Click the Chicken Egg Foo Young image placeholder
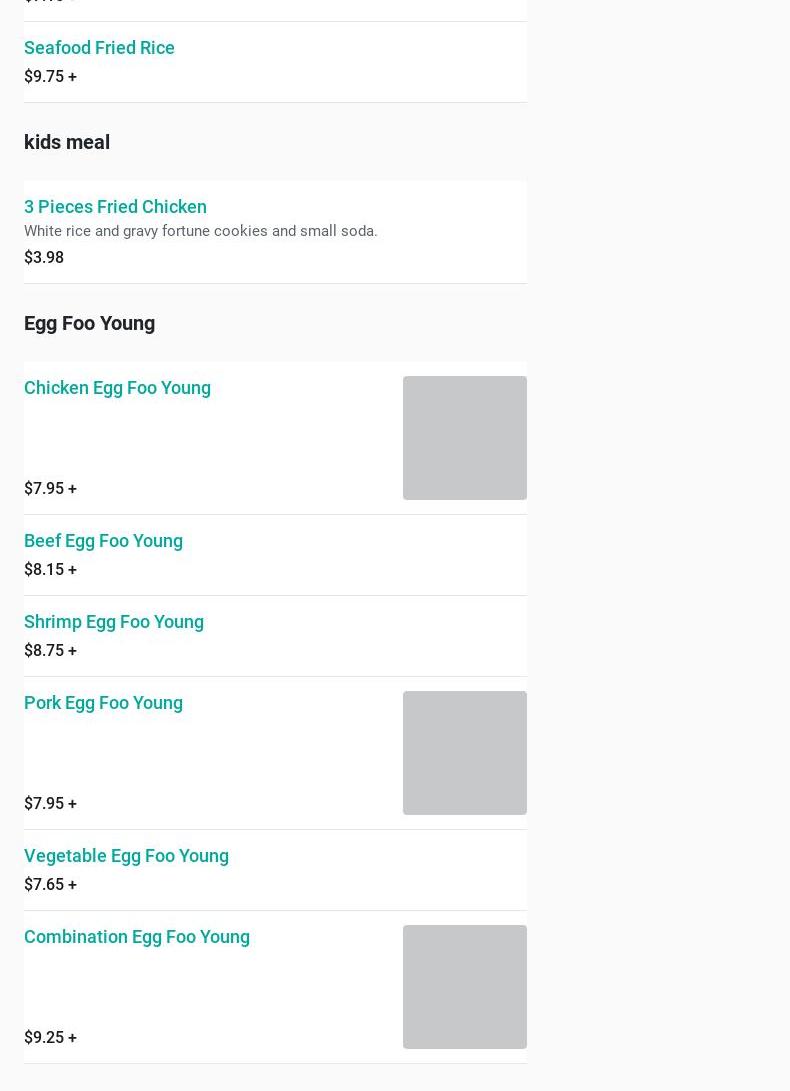 coord(464,438)
